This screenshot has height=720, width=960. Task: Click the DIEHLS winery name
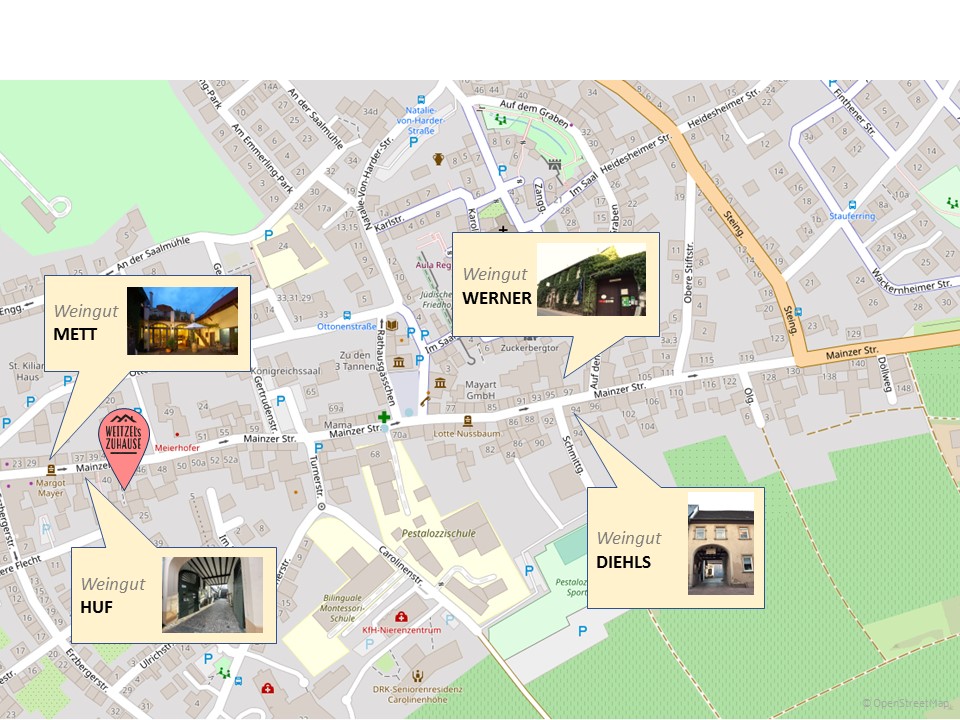[x=623, y=562]
